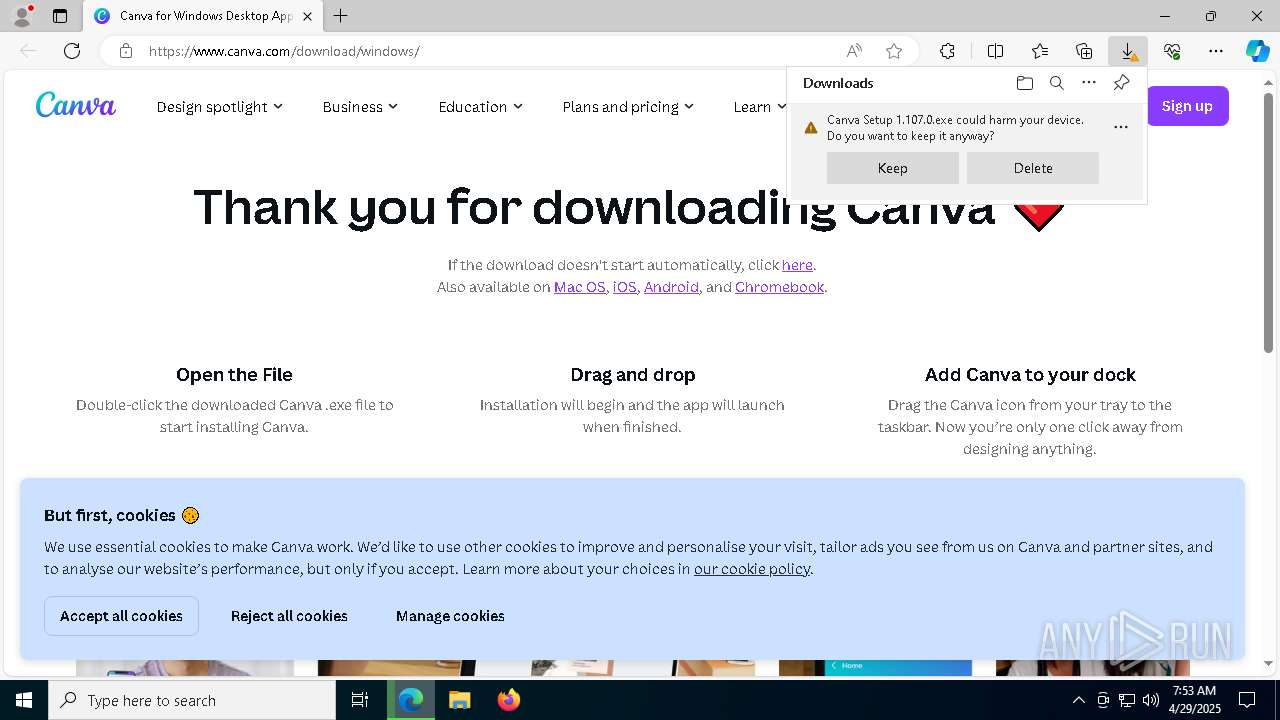Open the Copilot sidebar icon

click(x=1258, y=51)
